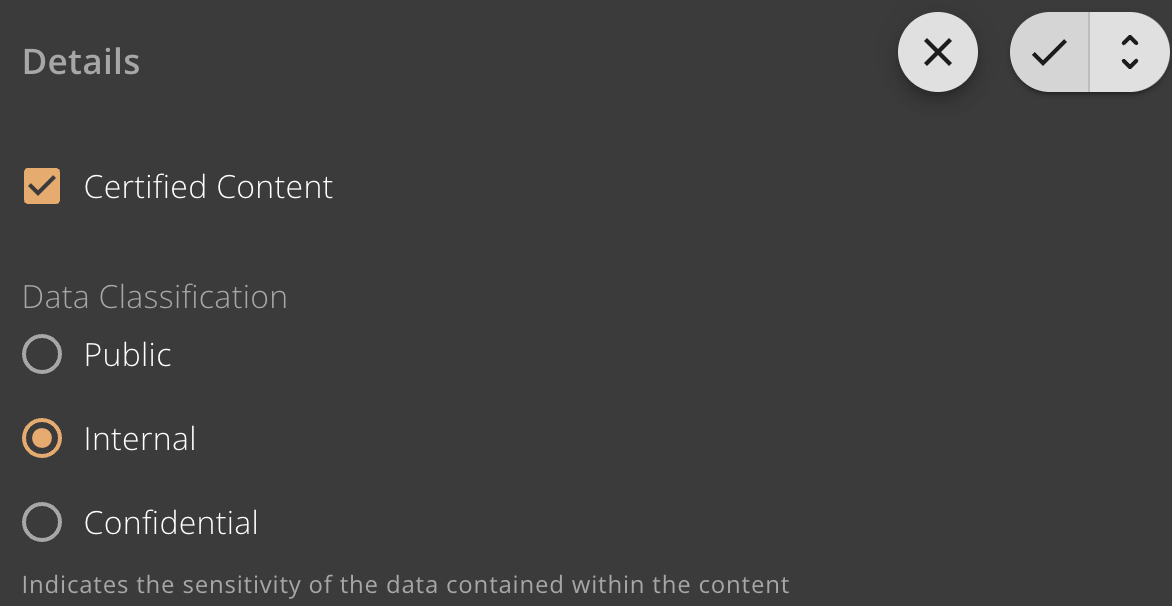Click the downward chevron arrow icon

1129,64
